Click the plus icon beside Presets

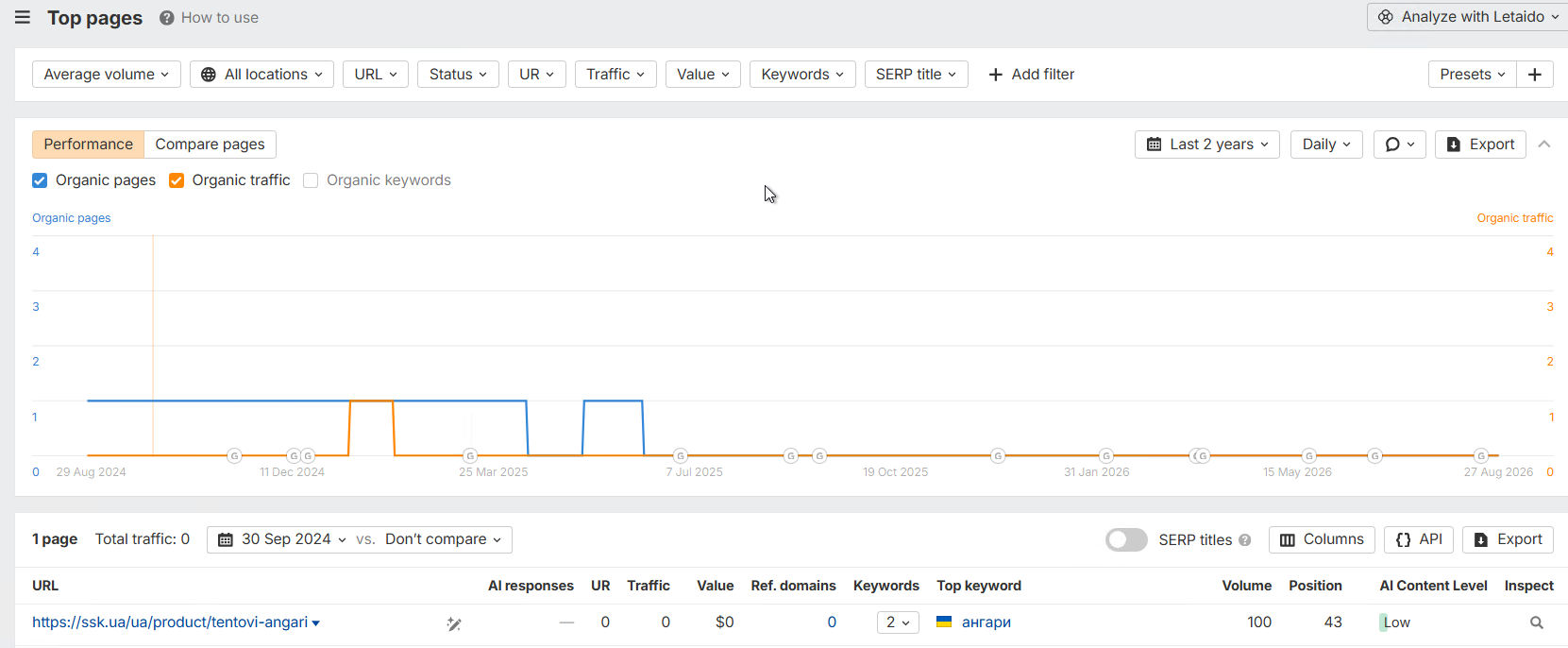1535,75
